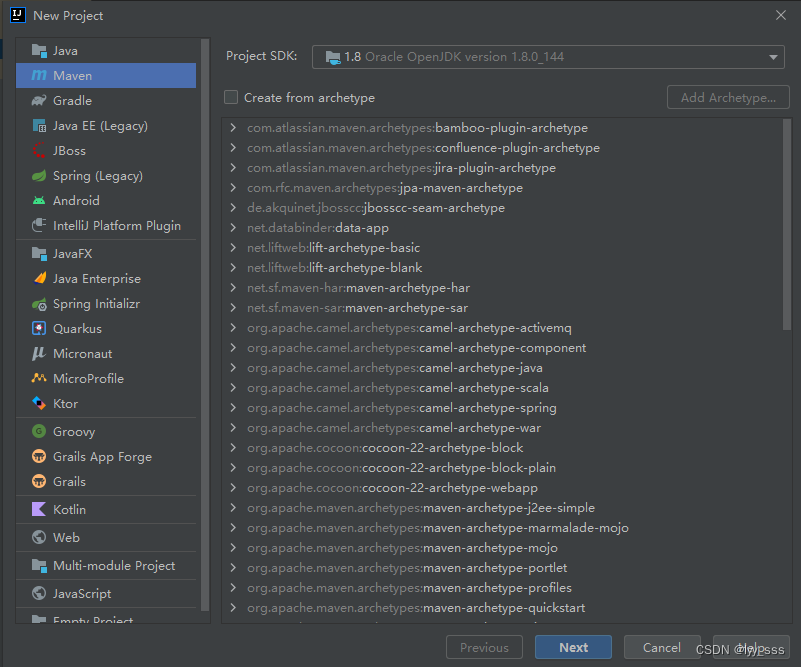Expand confluence-plugin-archetype node
Image resolution: width=801 pixels, height=667 pixels.
tap(233, 148)
